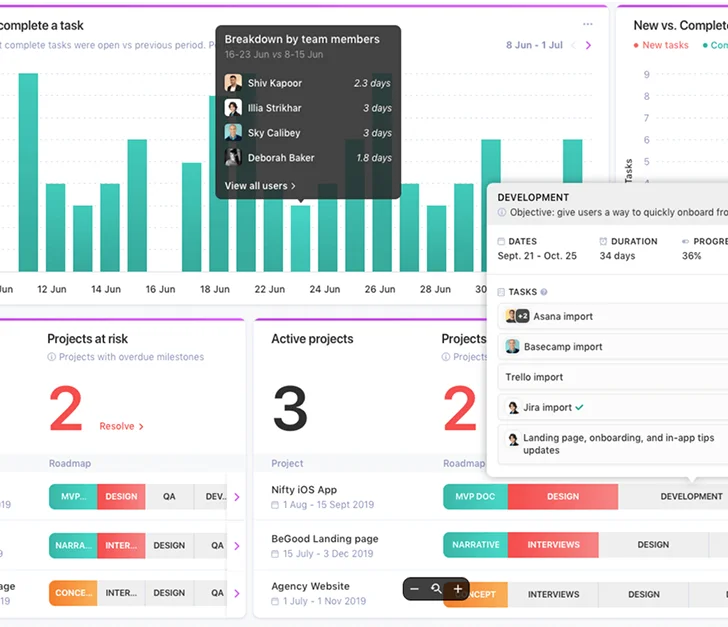Select the Asana import task
This screenshot has width=728, height=627.
pos(563,316)
